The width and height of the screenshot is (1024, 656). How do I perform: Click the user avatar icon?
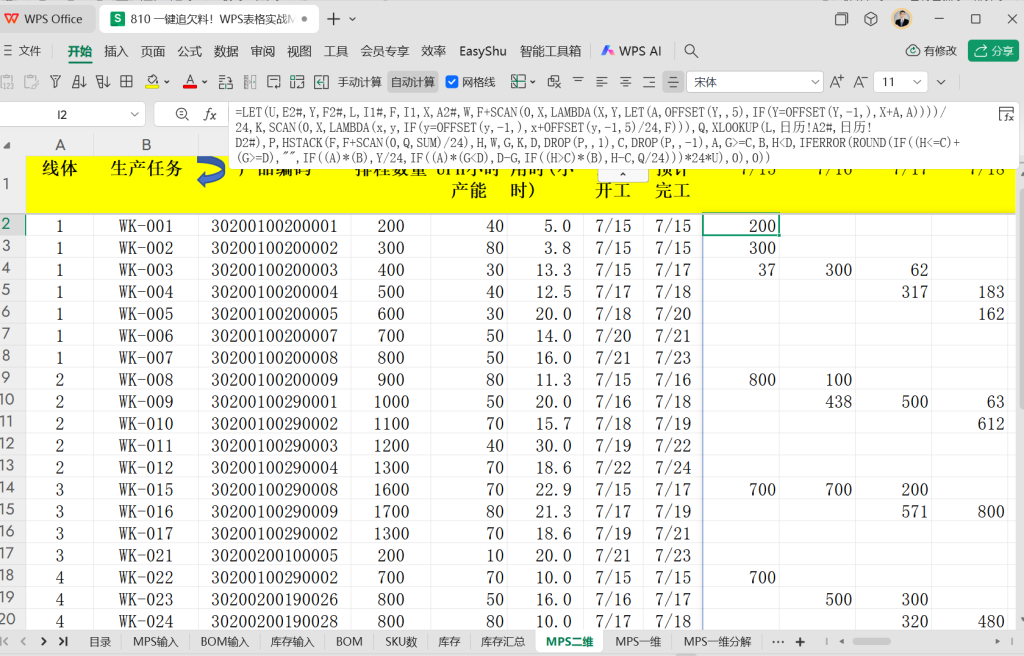[902, 19]
